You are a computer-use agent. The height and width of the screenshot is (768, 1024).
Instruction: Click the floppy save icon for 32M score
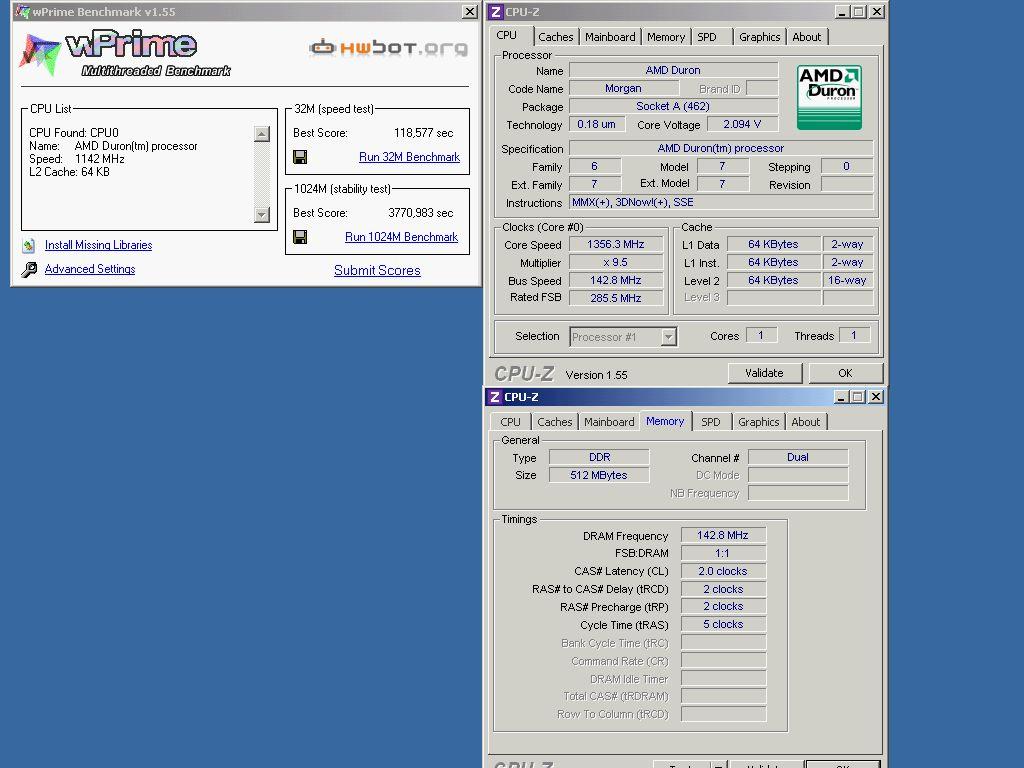[300, 157]
